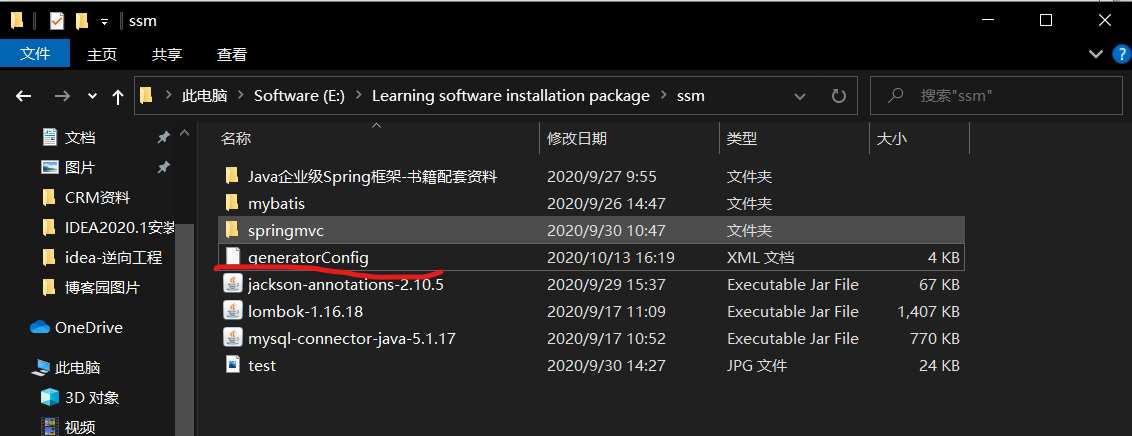
Task: Click the OneDrive cloud icon
Action: click(40, 327)
